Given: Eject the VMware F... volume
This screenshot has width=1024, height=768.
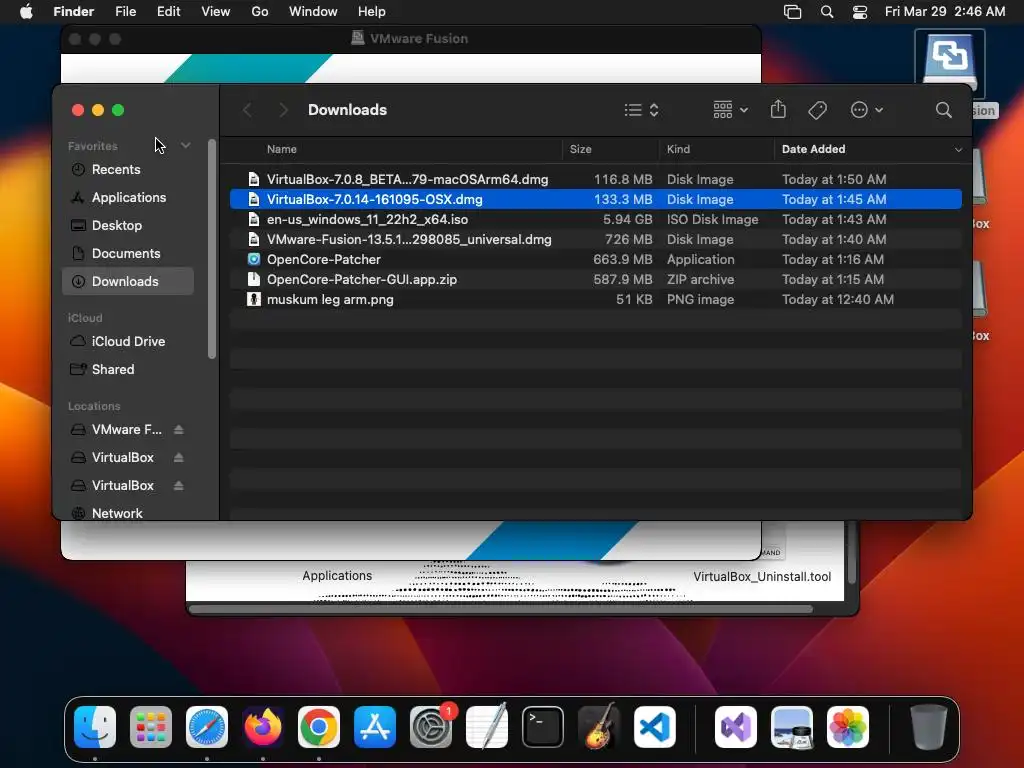Looking at the screenshot, I should [178, 429].
